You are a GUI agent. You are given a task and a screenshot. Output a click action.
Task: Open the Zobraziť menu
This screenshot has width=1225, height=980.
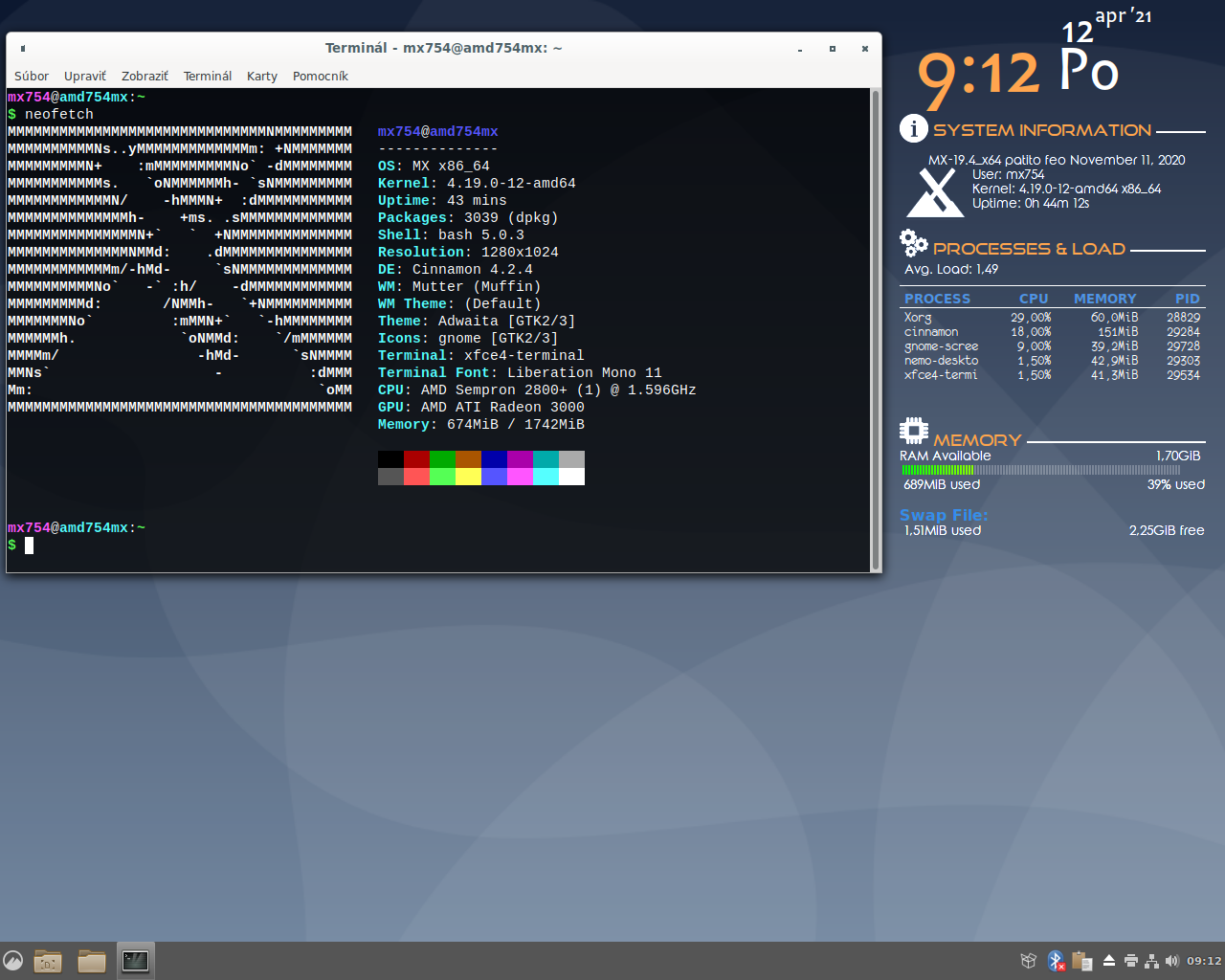[145, 76]
